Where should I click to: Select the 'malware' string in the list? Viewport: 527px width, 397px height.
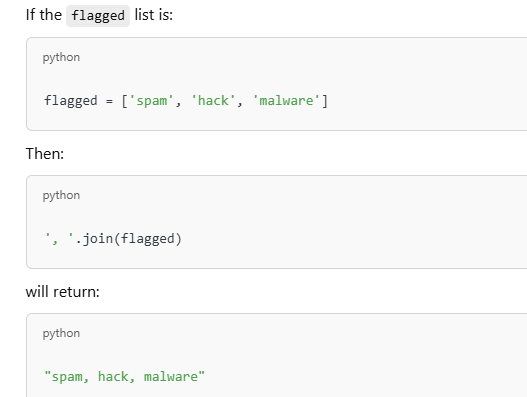tap(286, 101)
